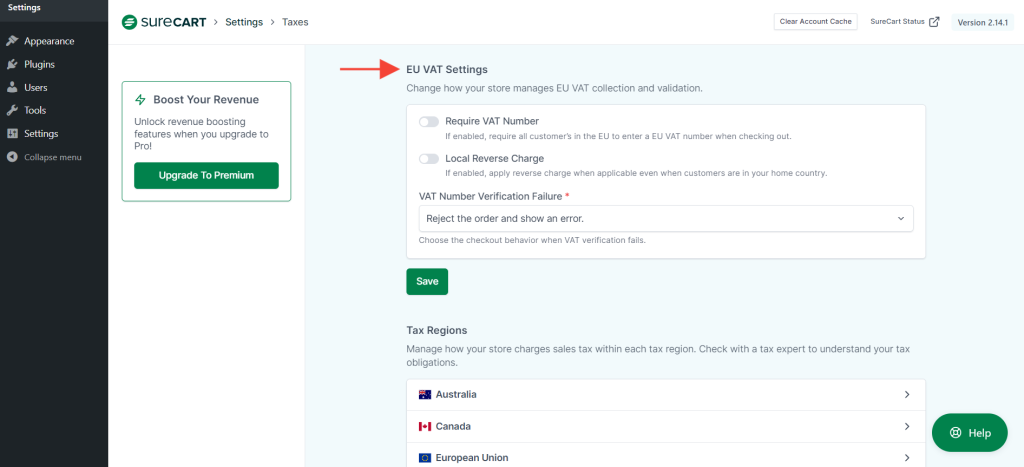The width and height of the screenshot is (1024, 467).
Task: Click the European Union flag icon
Action: (x=425, y=458)
